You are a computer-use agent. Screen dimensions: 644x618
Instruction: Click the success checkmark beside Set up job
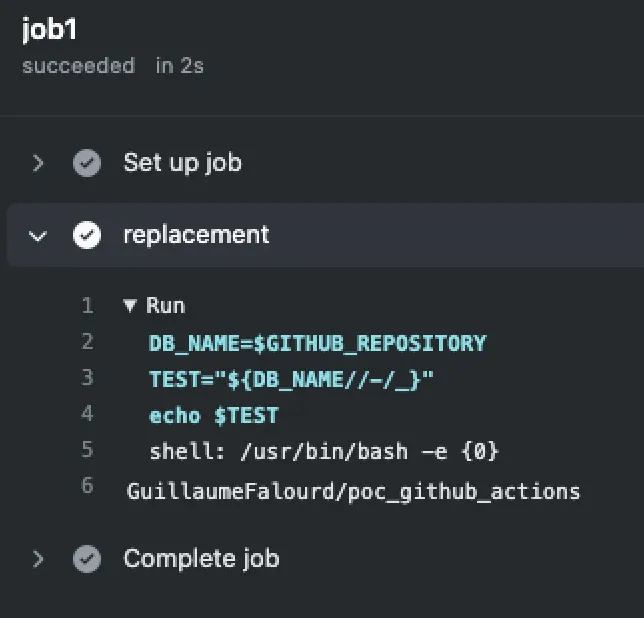pos(87,163)
